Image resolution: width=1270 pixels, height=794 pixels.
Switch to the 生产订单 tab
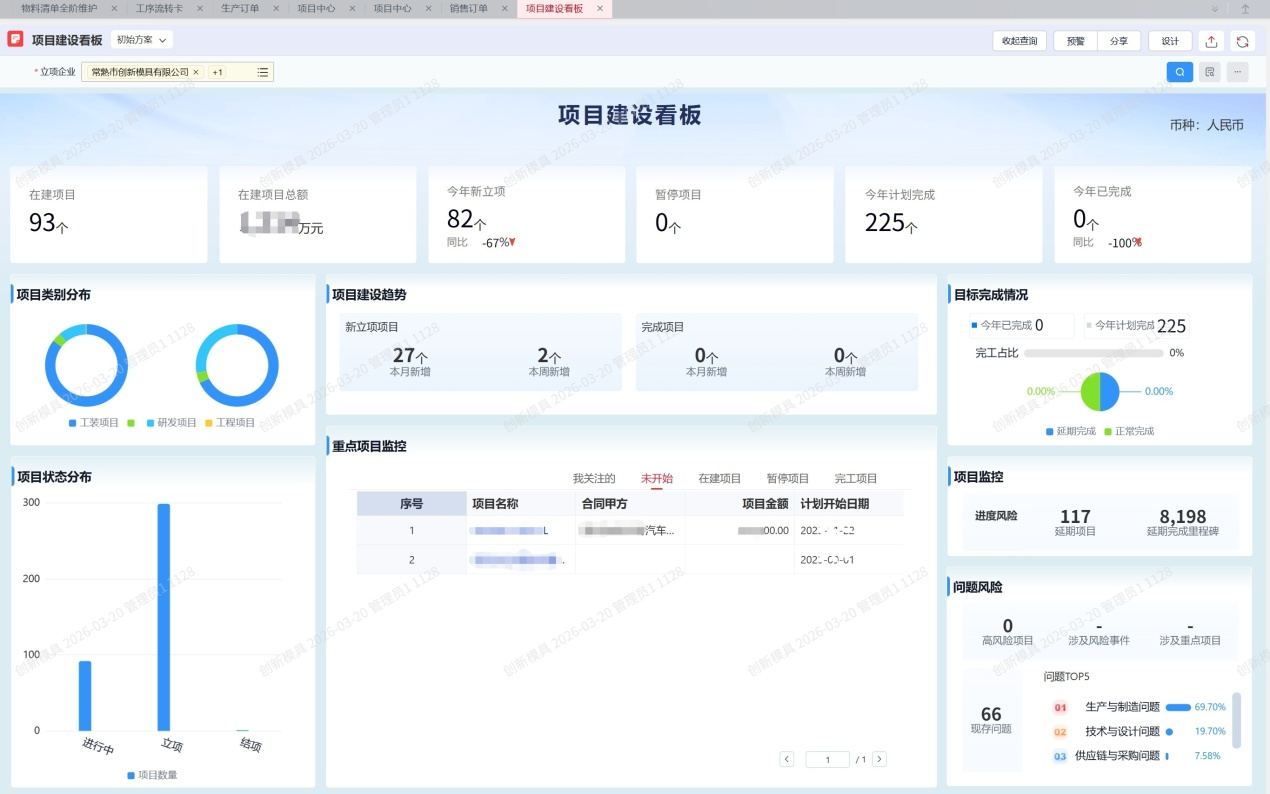tap(240, 8)
